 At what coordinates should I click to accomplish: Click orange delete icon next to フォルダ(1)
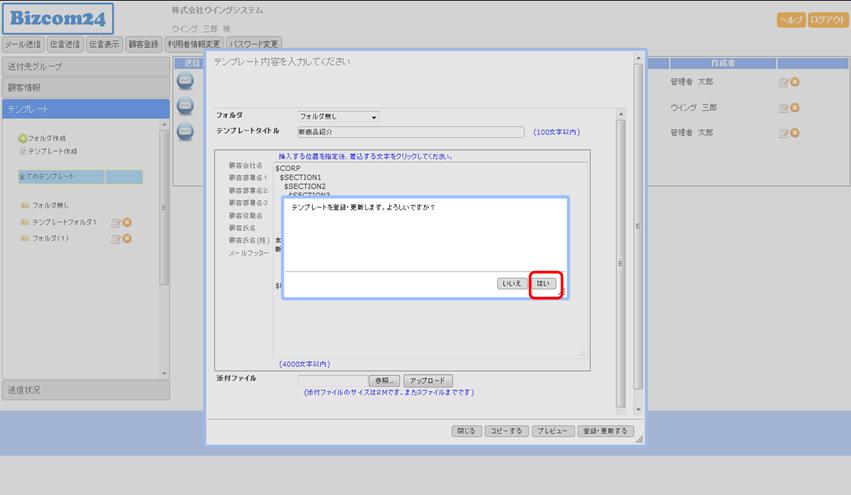click(x=127, y=238)
